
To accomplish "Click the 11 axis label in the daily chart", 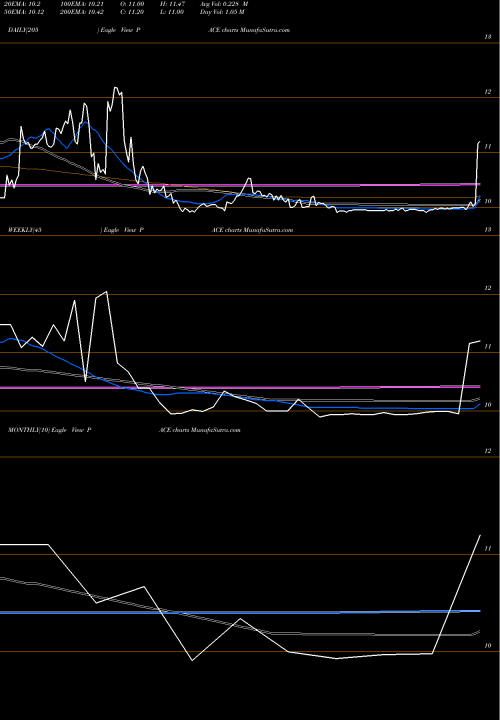I will pos(488,146).
